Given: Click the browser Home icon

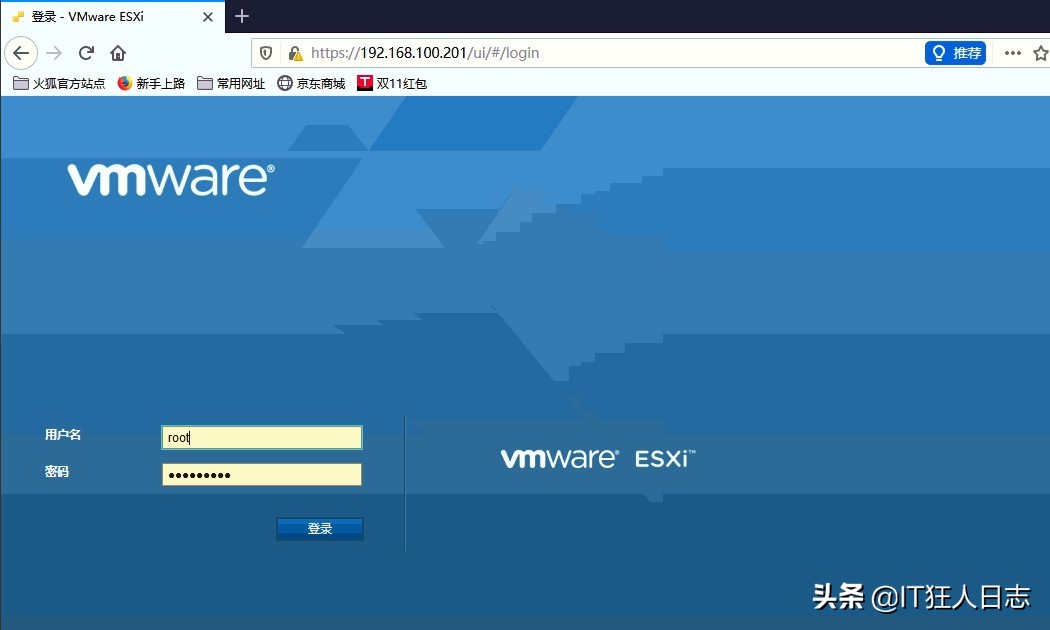Looking at the screenshot, I should click(118, 53).
